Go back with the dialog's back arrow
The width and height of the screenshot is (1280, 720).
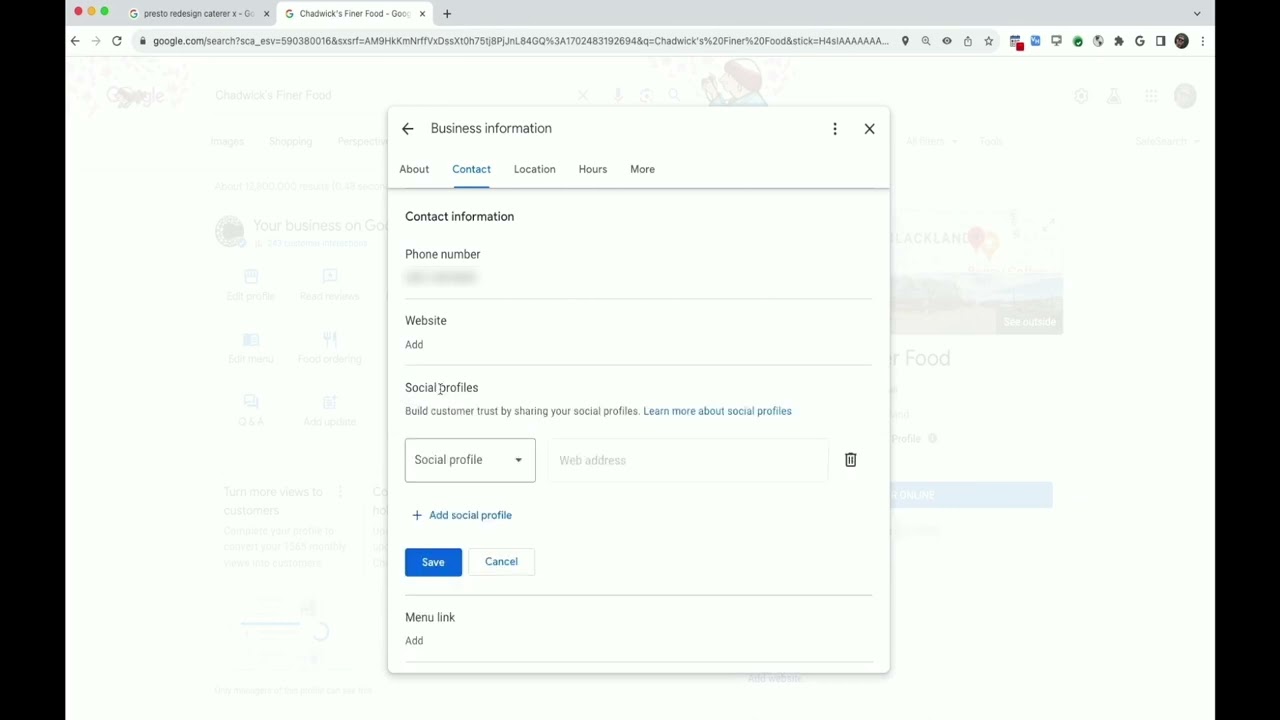tap(407, 129)
